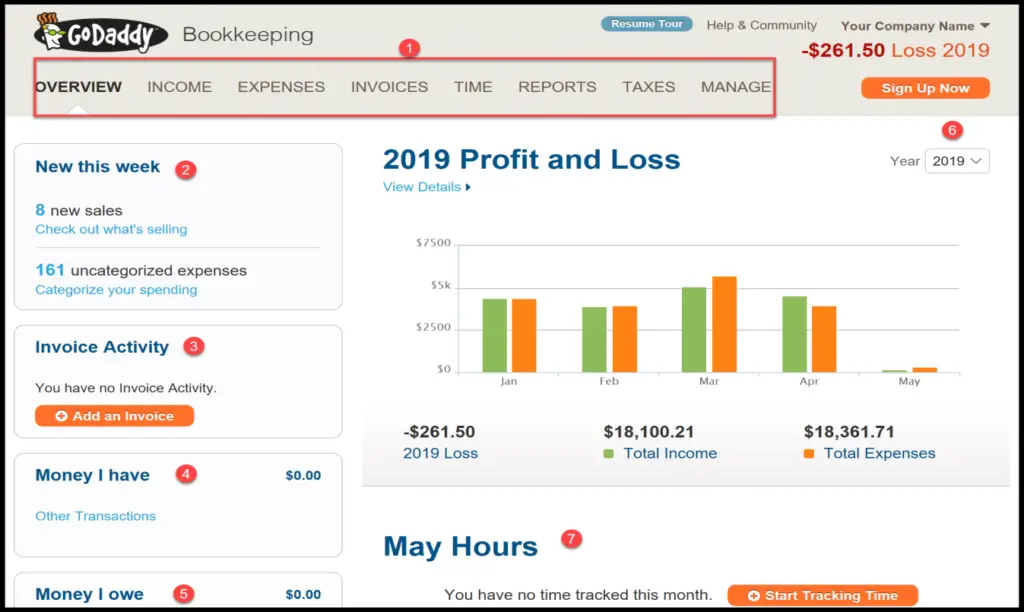Click the orange February expenses bar
This screenshot has width=1024, height=612.
(x=624, y=339)
